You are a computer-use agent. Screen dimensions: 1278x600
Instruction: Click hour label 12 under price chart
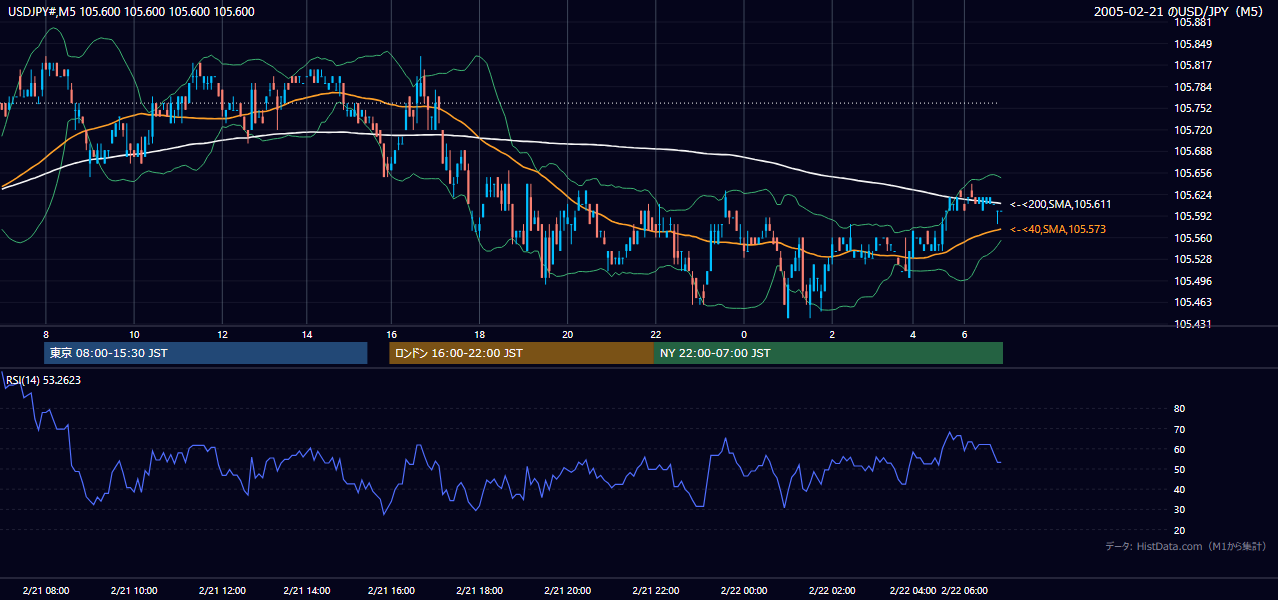tap(220, 334)
